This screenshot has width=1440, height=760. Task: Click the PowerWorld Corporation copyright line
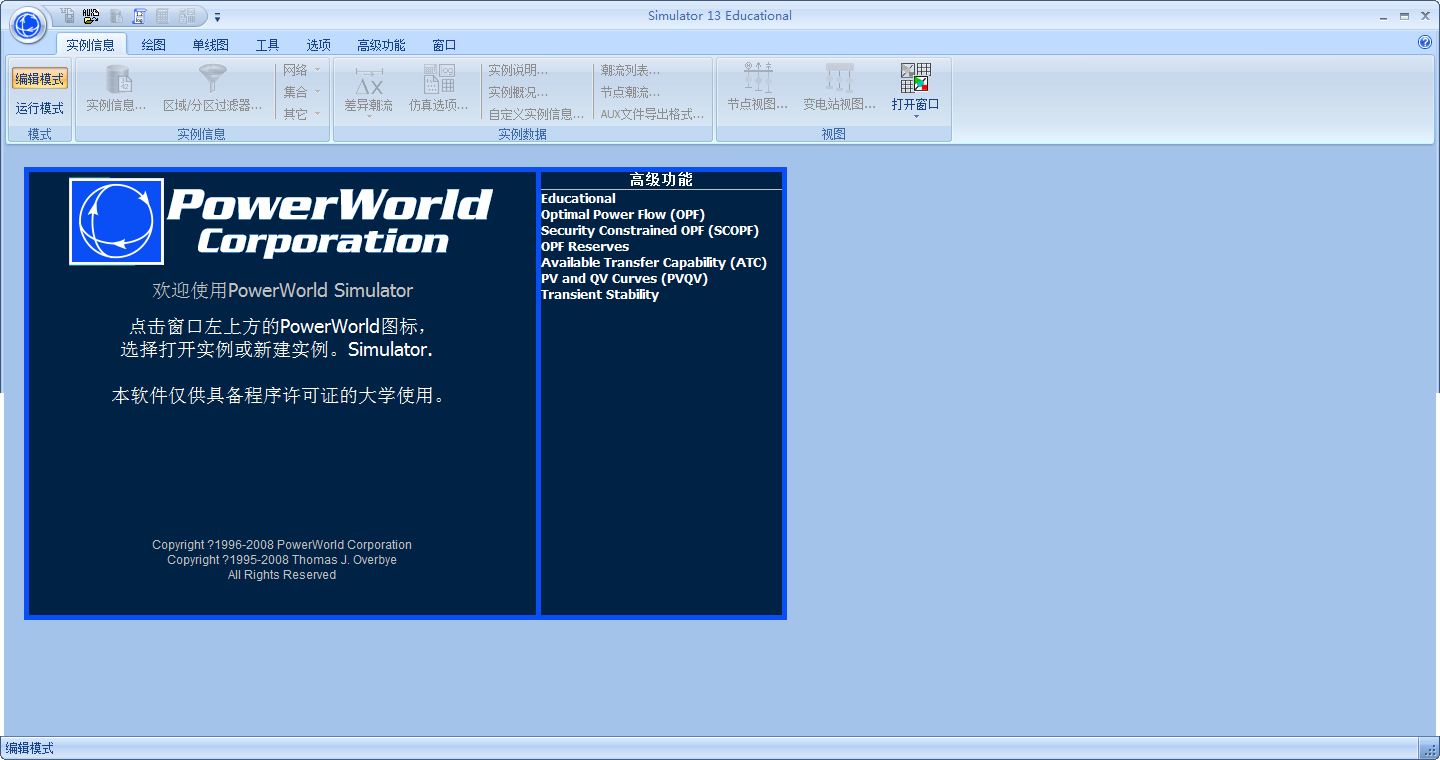(x=282, y=545)
